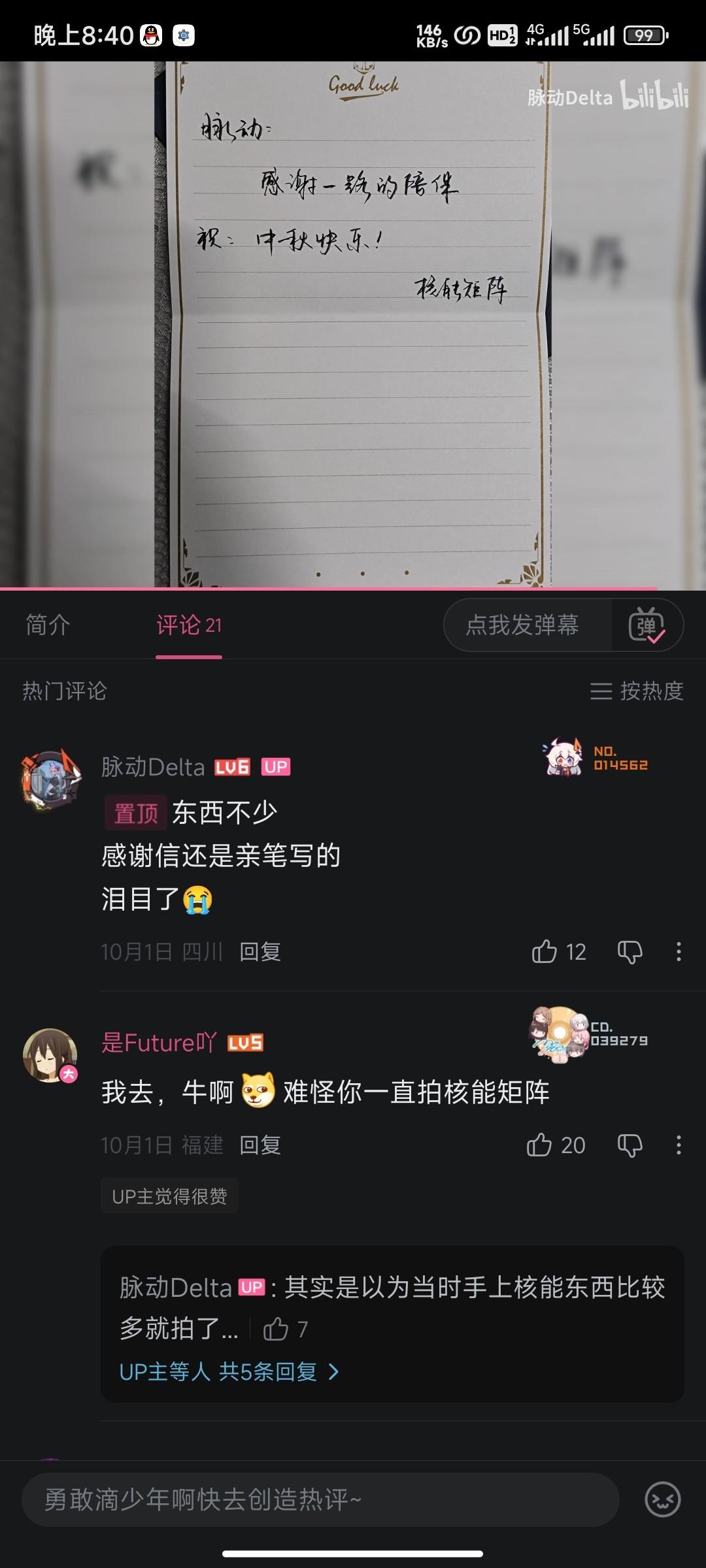Like the UP reply with 7 likes

[x=276, y=1329]
